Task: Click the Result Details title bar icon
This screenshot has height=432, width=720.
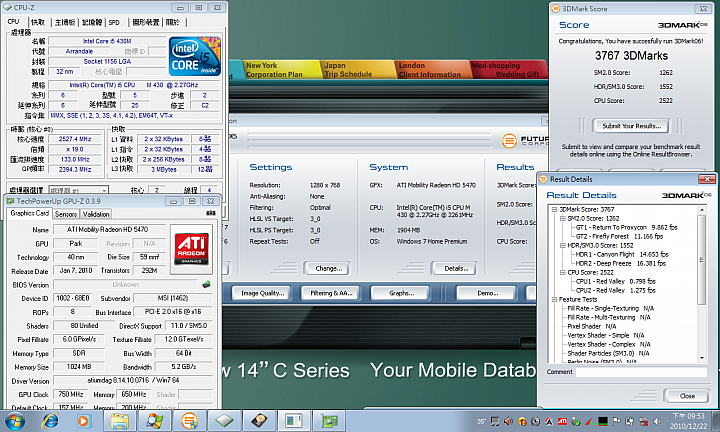Action: (544, 179)
